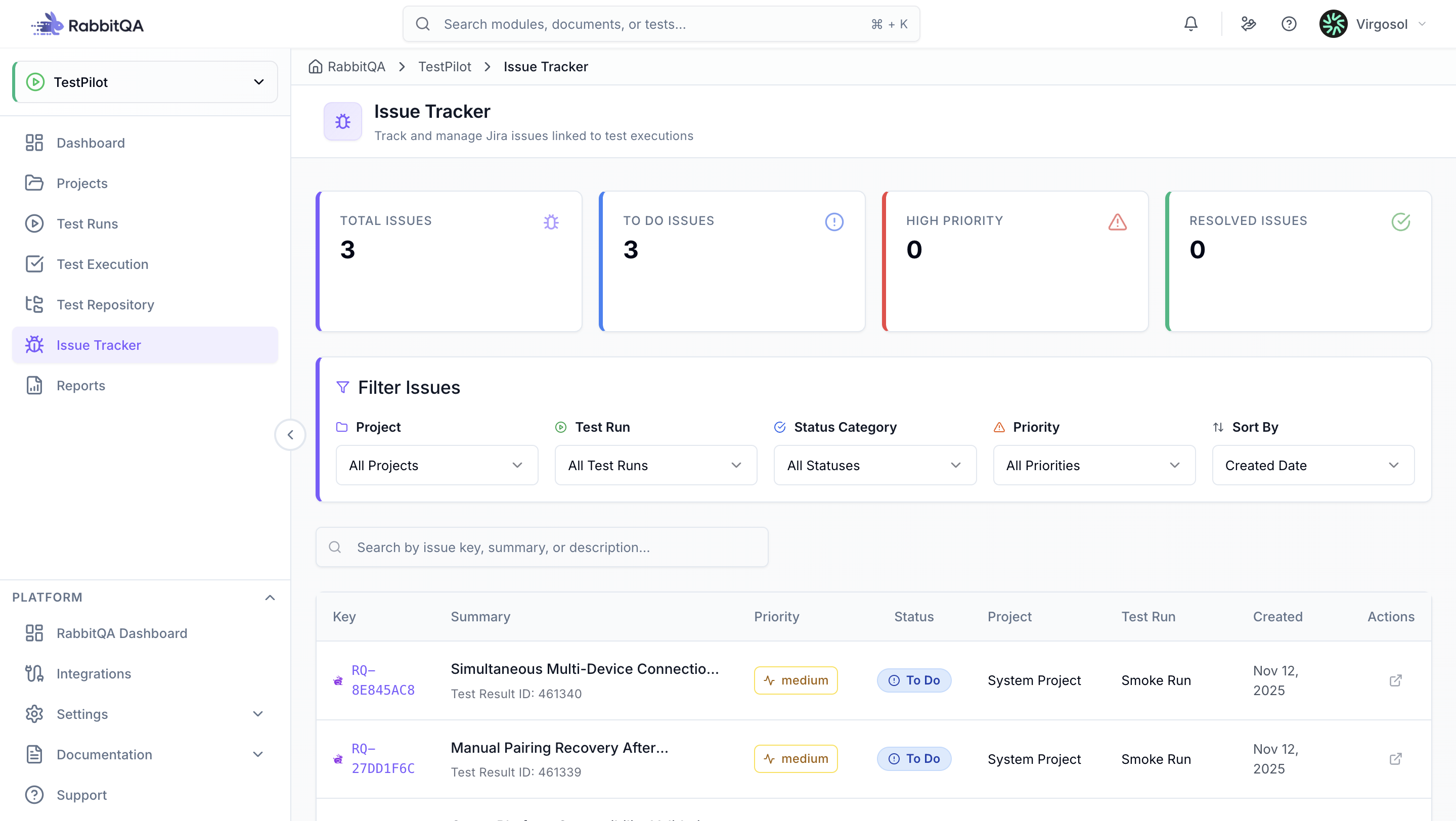The width and height of the screenshot is (1456, 821).
Task: Select Issue Tracker in sidebar
Action: click(x=145, y=345)
